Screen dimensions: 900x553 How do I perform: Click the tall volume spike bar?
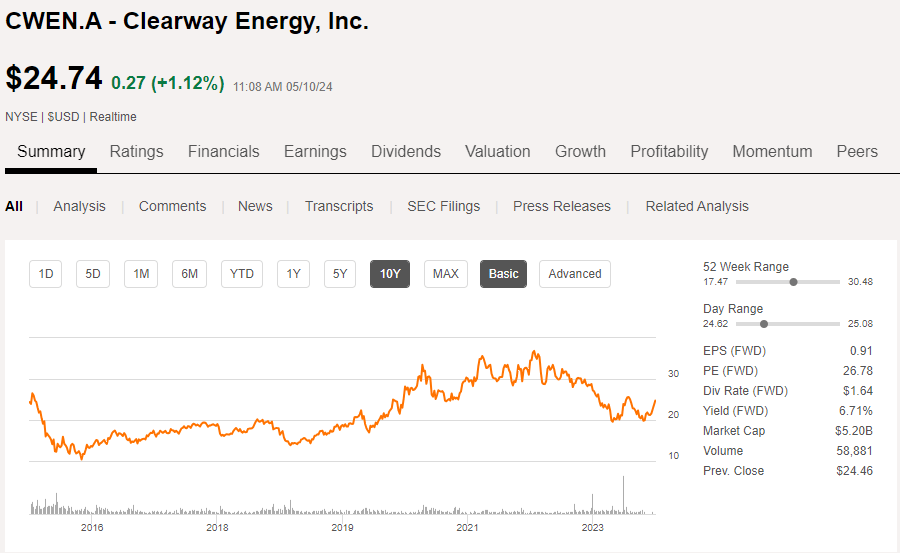[x=623, y=496]
